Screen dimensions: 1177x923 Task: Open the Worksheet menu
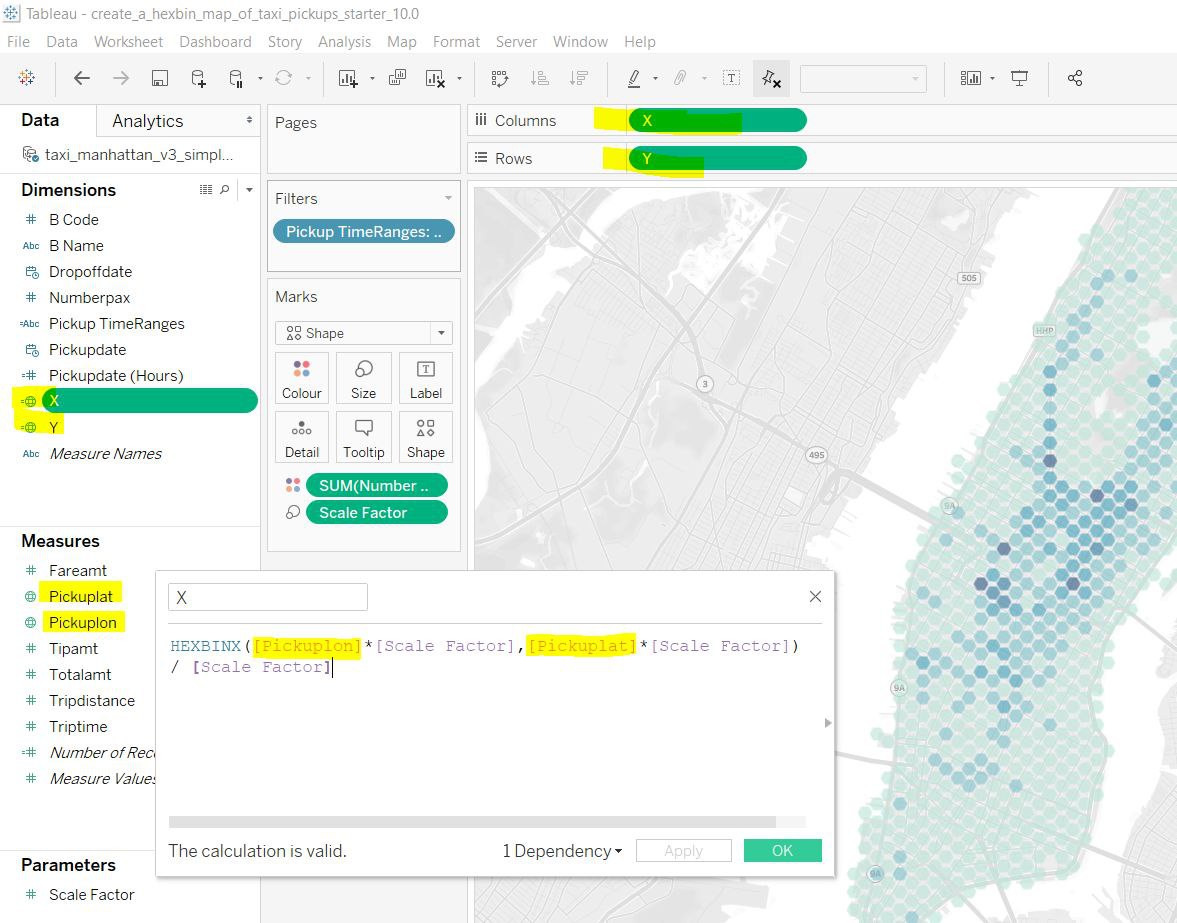pyautogui.click(x=128, y=41)
